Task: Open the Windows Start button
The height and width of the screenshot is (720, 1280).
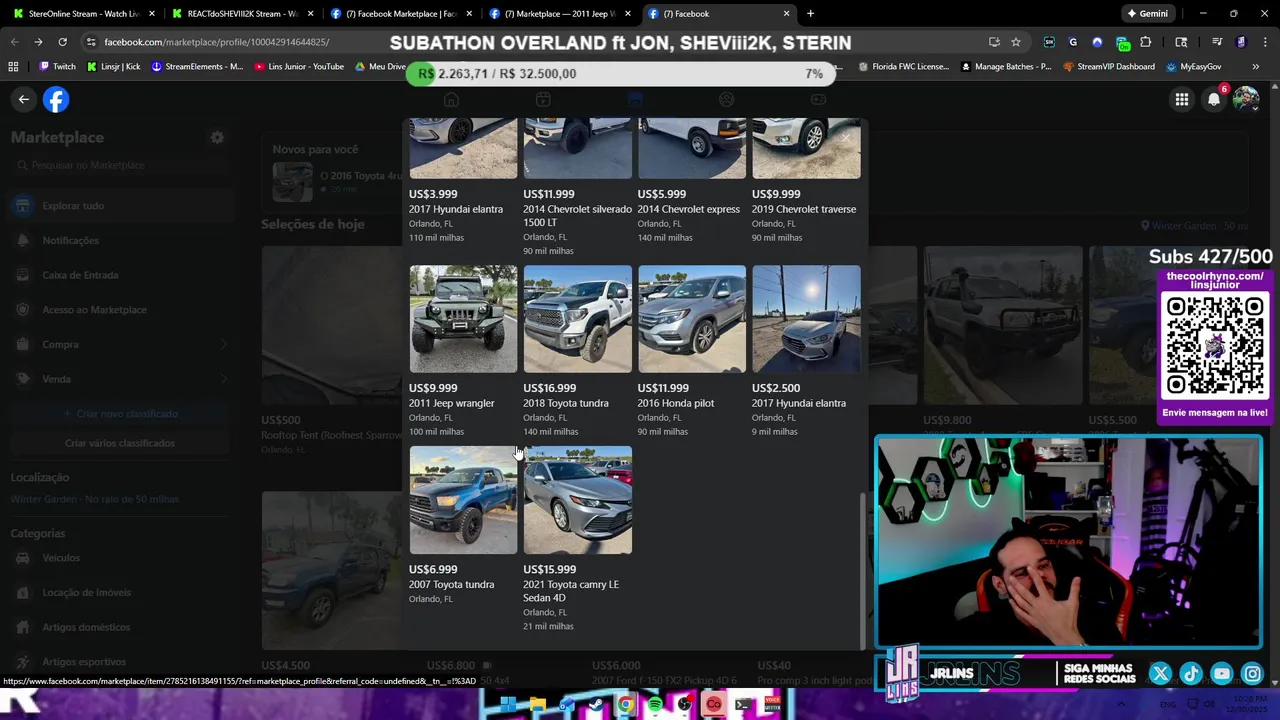Action: pyautogui.click(x=508, y=705)
